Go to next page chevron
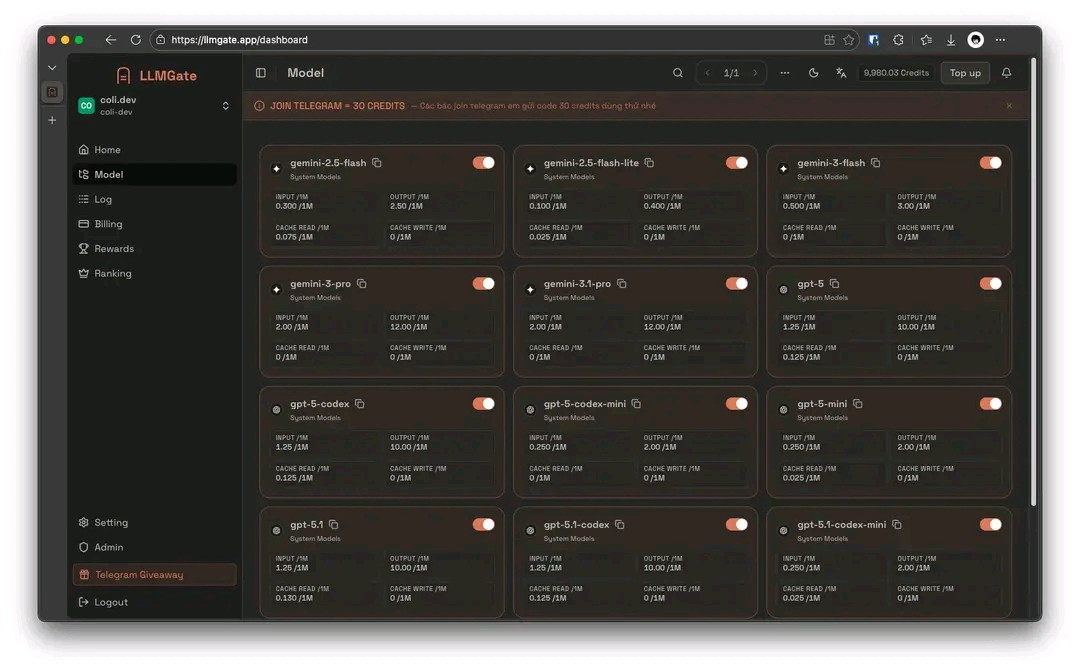This screenshot has width=1080, height=672. pyautogui.click(x=755, y=73)
